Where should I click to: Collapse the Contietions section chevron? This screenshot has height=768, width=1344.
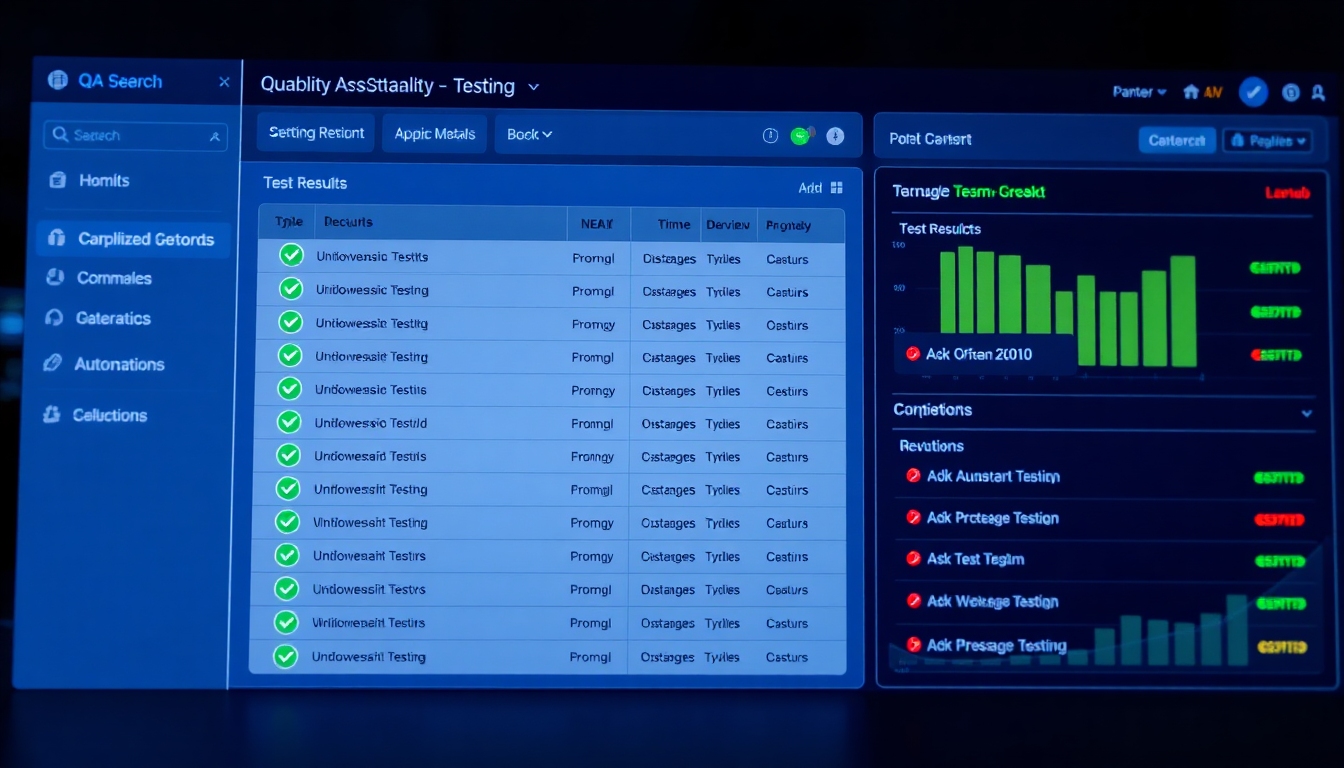coord(1306,412)
